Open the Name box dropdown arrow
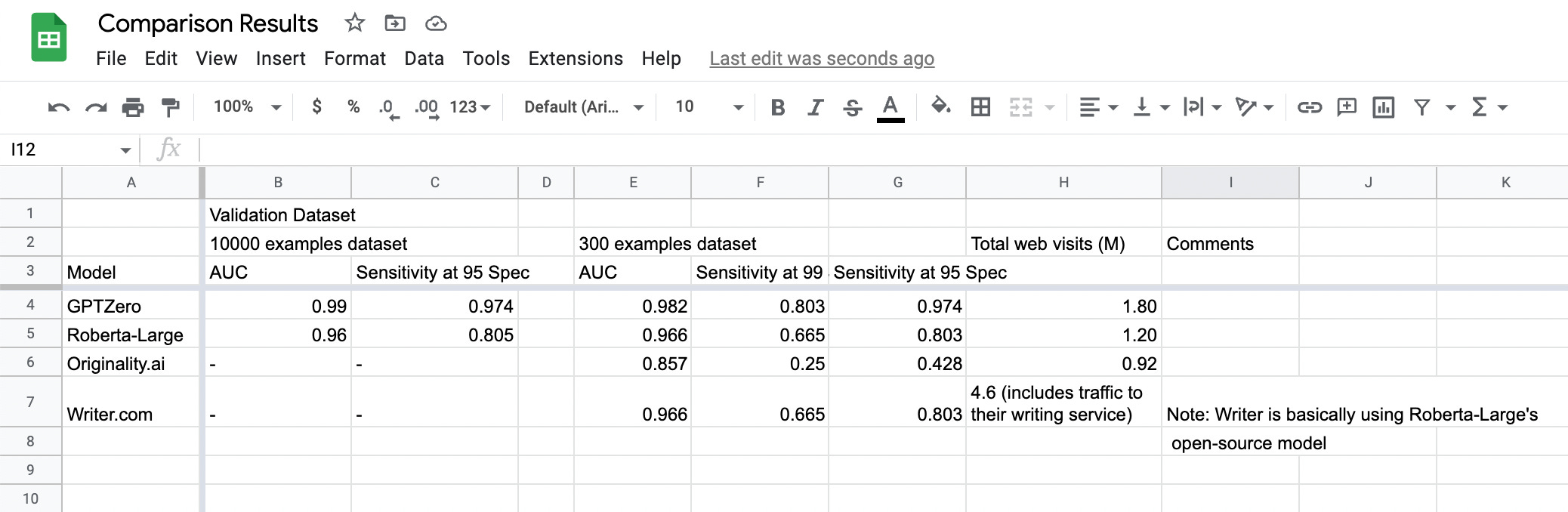 click(x=125, y=150)
